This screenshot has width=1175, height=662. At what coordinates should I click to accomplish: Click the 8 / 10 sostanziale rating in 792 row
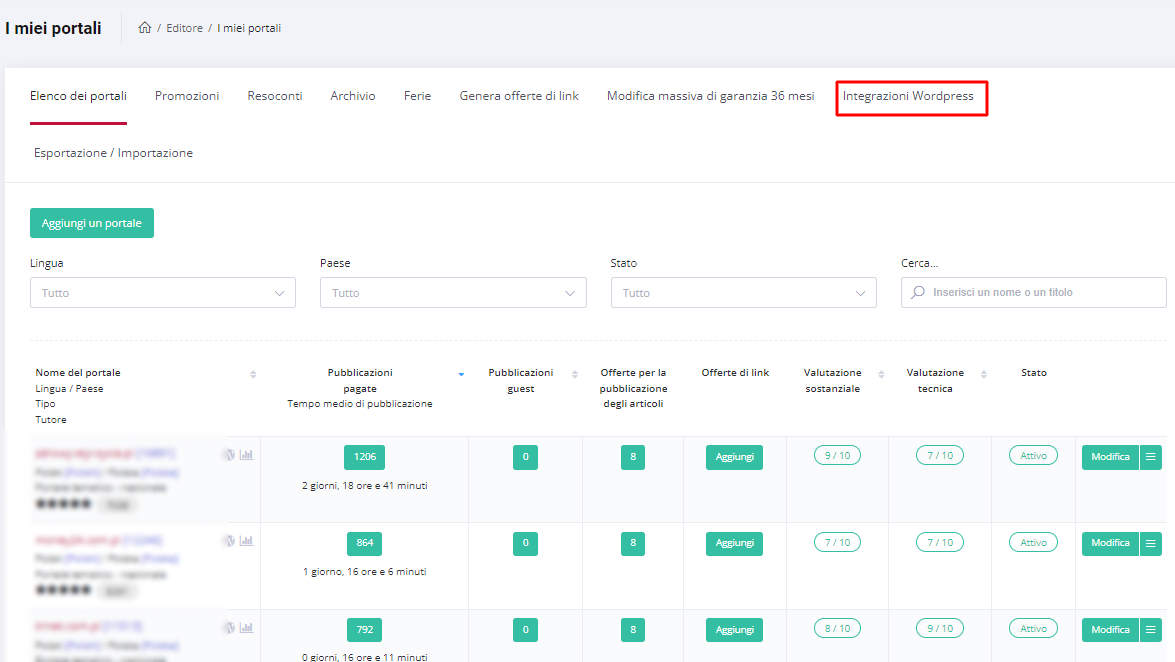coord(837,629)
